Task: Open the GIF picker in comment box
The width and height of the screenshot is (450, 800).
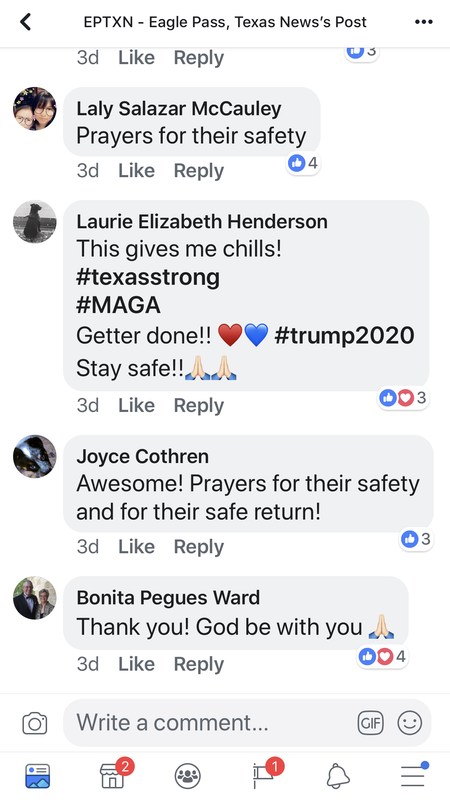Action: 370,723
